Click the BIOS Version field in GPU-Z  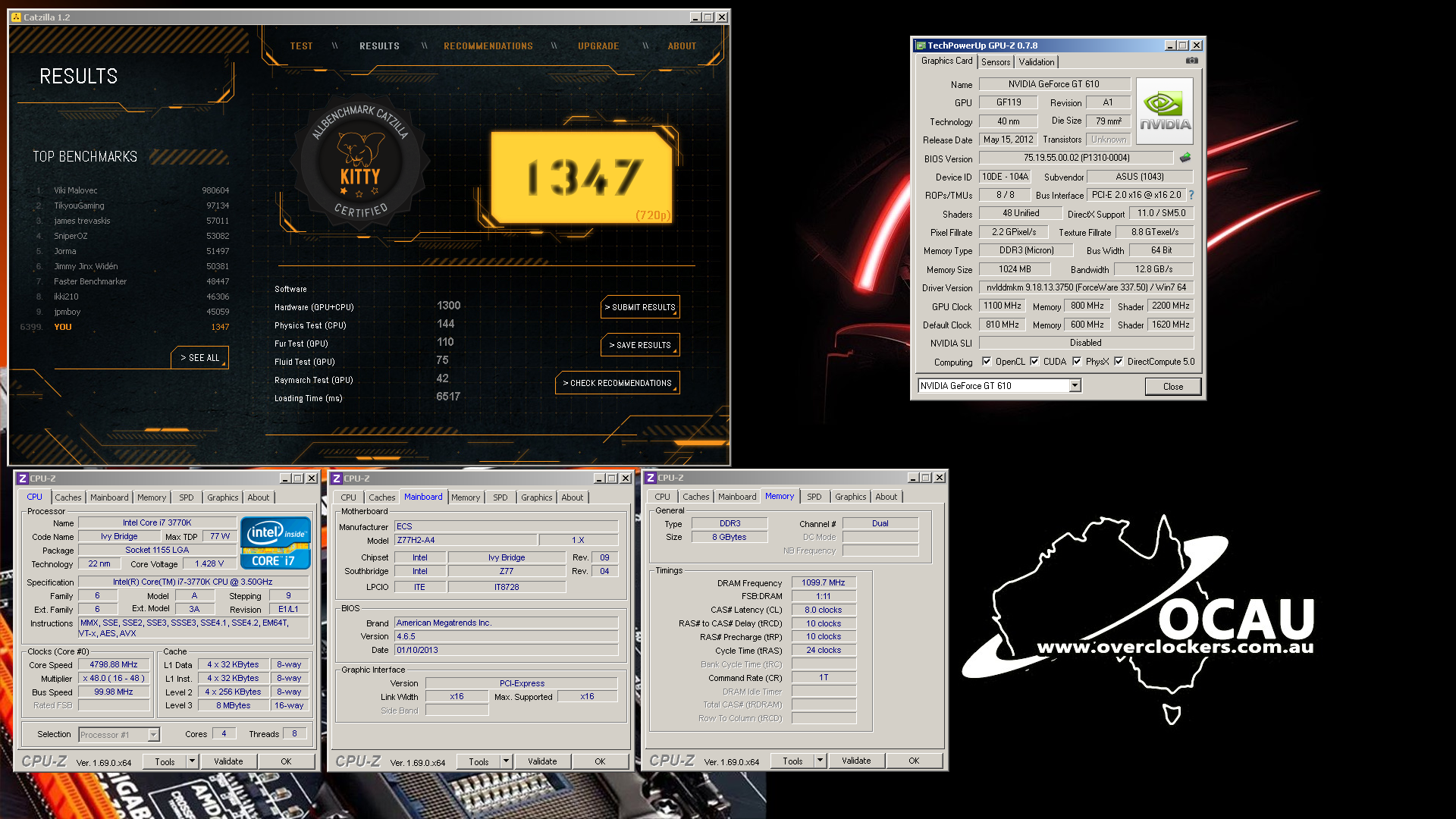(x=1076, y=158)
